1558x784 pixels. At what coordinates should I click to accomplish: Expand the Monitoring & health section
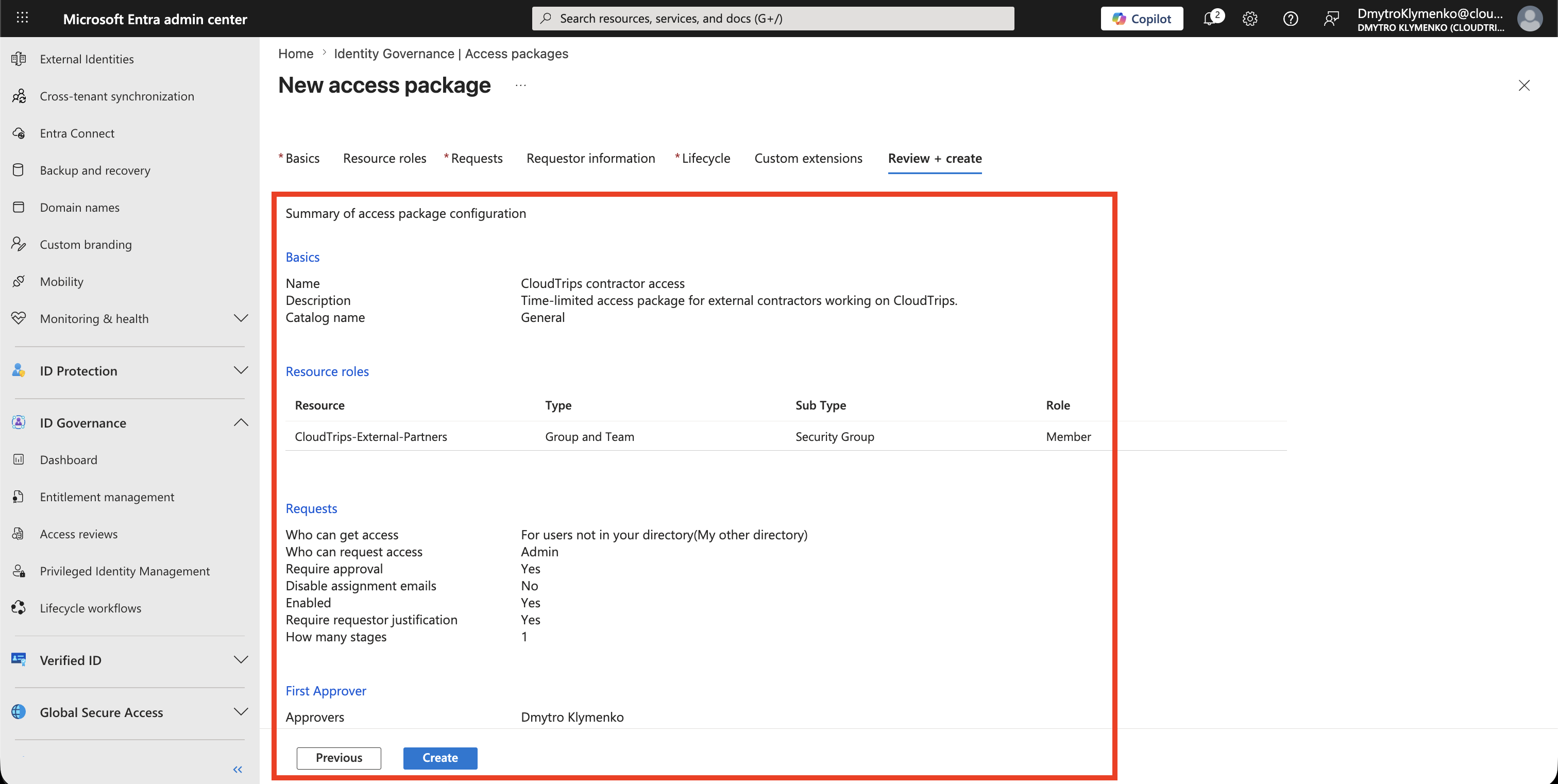[241, 318]
